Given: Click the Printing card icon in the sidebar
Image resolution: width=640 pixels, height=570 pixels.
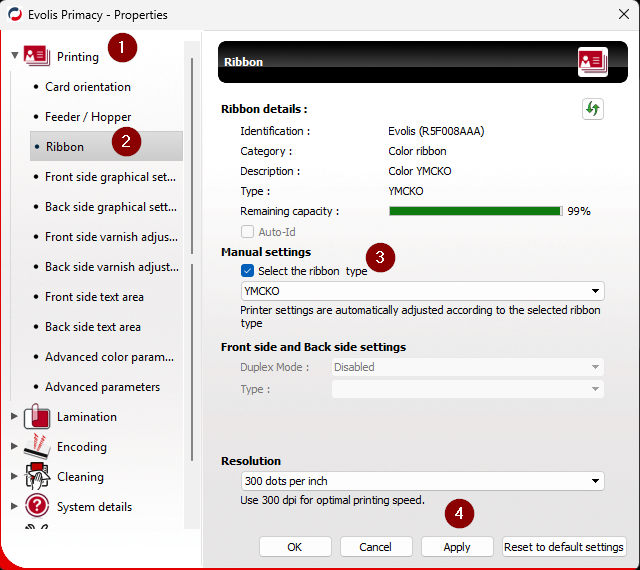Looking at the screenshot, I should pyautogui.click(x=37, y=56).
